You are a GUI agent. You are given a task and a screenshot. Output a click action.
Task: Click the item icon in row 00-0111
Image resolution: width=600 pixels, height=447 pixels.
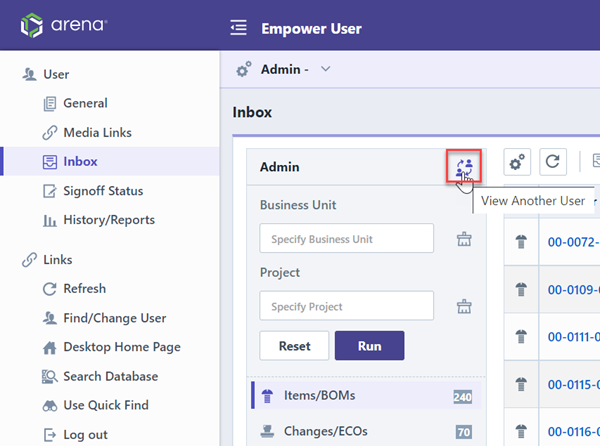(521, 337)
